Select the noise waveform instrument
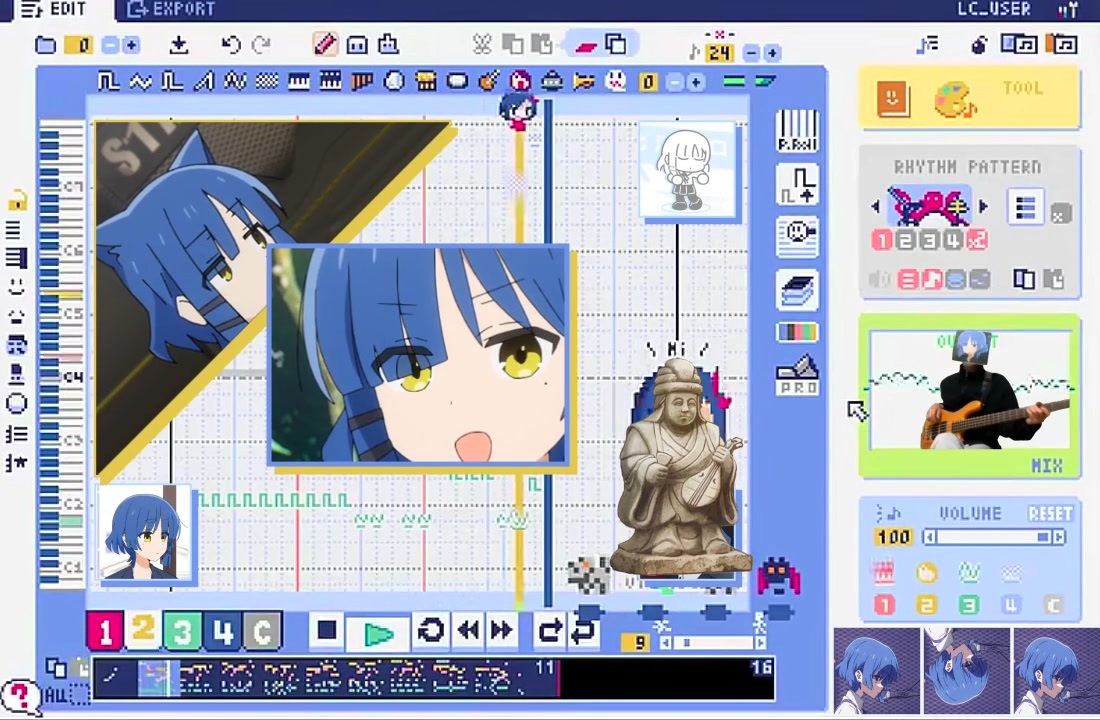This screenshot has height=720, width=1100. click(x=266, y=81)
